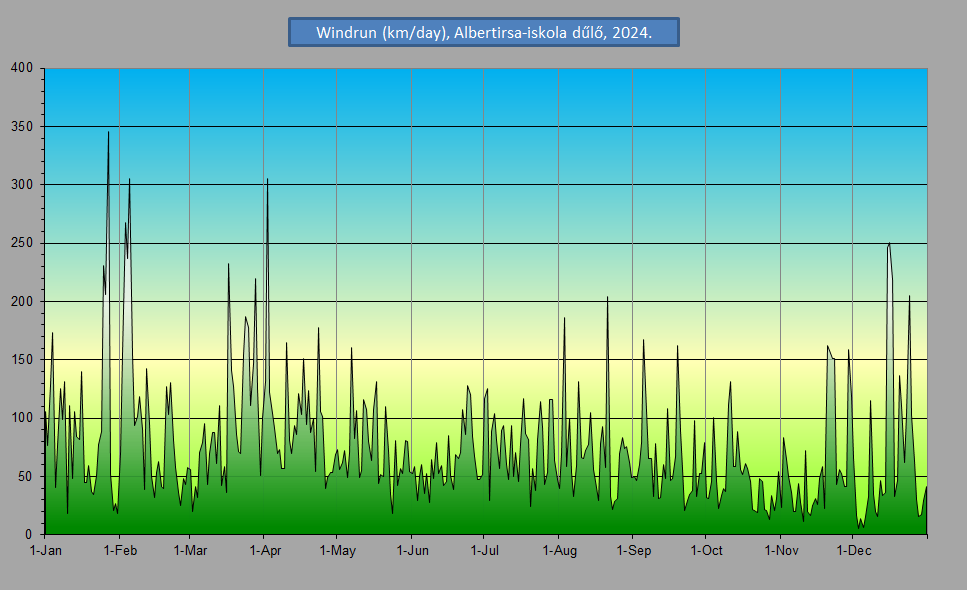Select the 1-Mar date axis label
Image resolution: width=967 pixels, height=590 pixels.
[189, 550]
